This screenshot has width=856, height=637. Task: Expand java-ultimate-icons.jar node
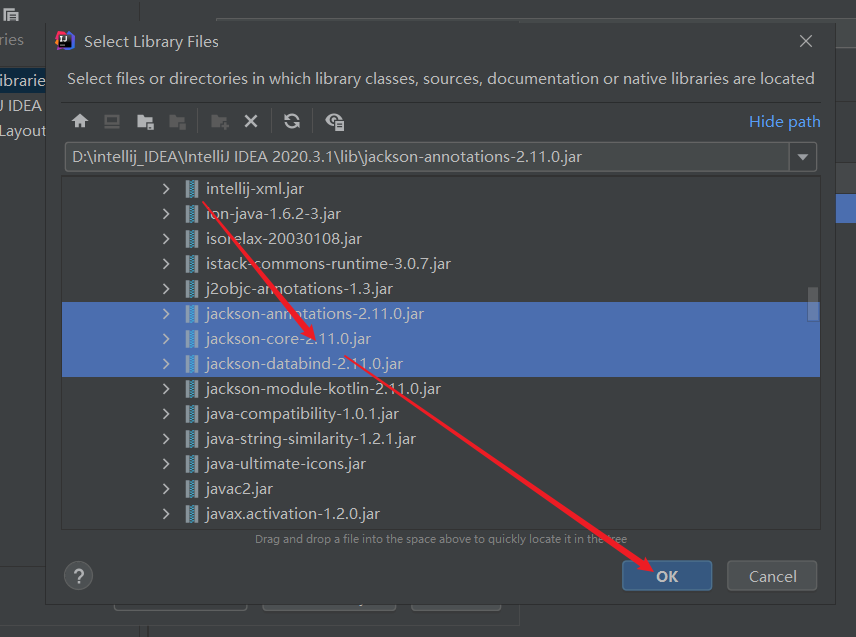[x=166, y=464]
